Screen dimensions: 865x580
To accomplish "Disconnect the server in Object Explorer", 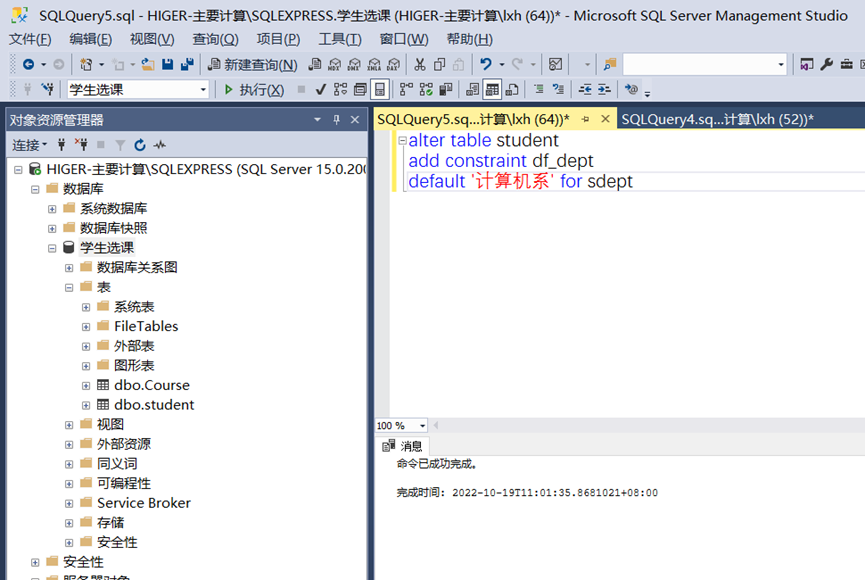I will point(82,145).
